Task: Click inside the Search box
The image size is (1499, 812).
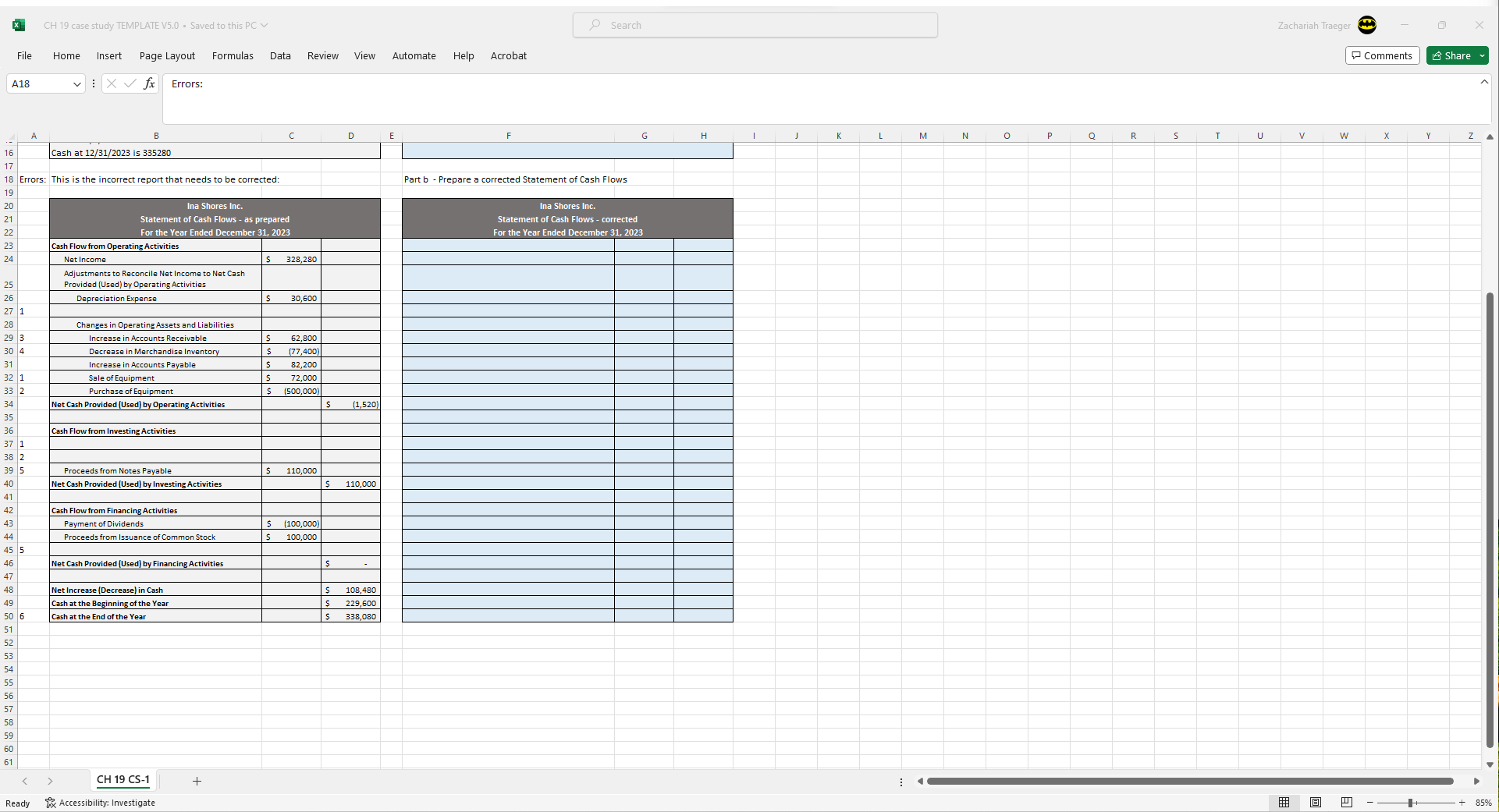Action: (755, 25)
